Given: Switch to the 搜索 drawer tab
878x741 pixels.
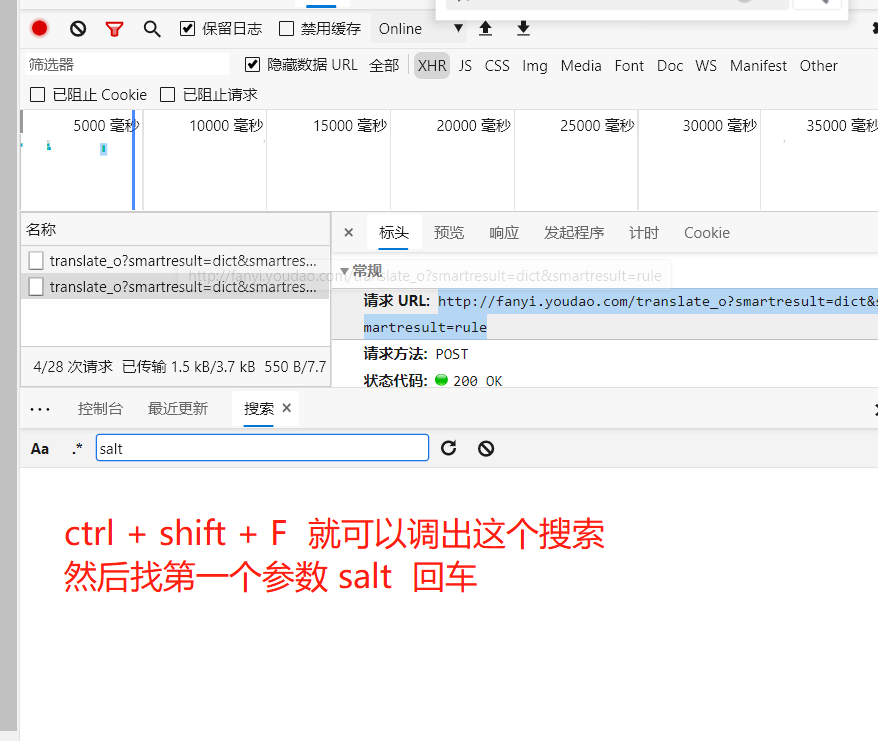Looking at the screenshot, I should 259,409.
